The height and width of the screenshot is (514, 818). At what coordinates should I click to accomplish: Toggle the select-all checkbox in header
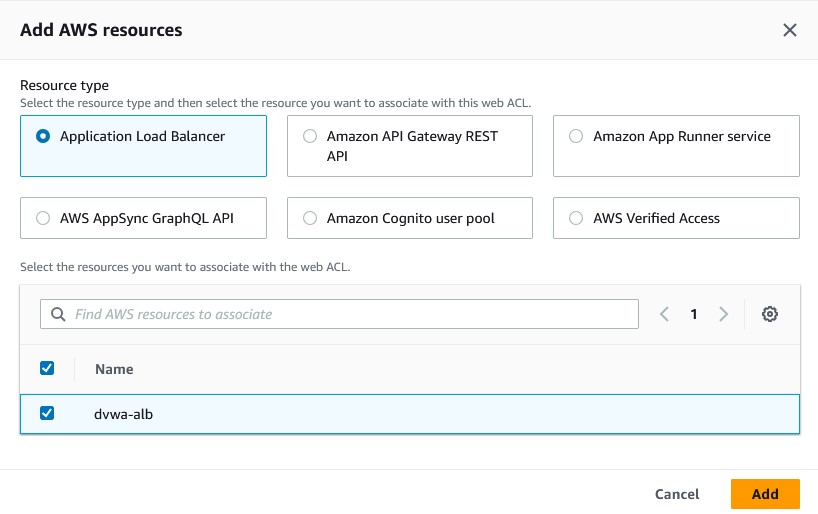click(x=47, y=368)
